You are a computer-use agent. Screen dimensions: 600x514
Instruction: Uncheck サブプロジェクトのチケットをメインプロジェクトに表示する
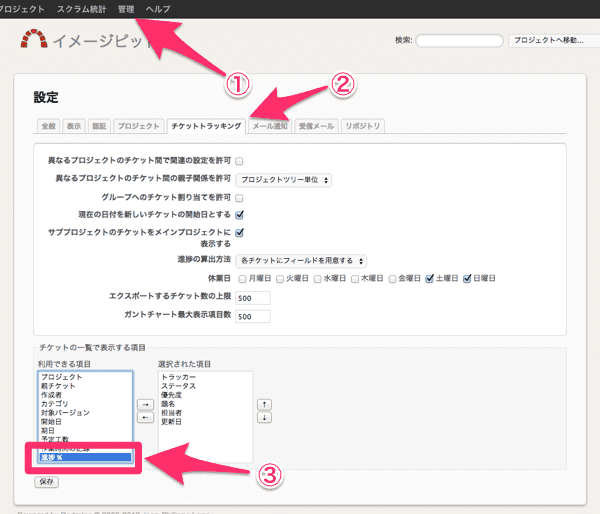tap(240, 232)
